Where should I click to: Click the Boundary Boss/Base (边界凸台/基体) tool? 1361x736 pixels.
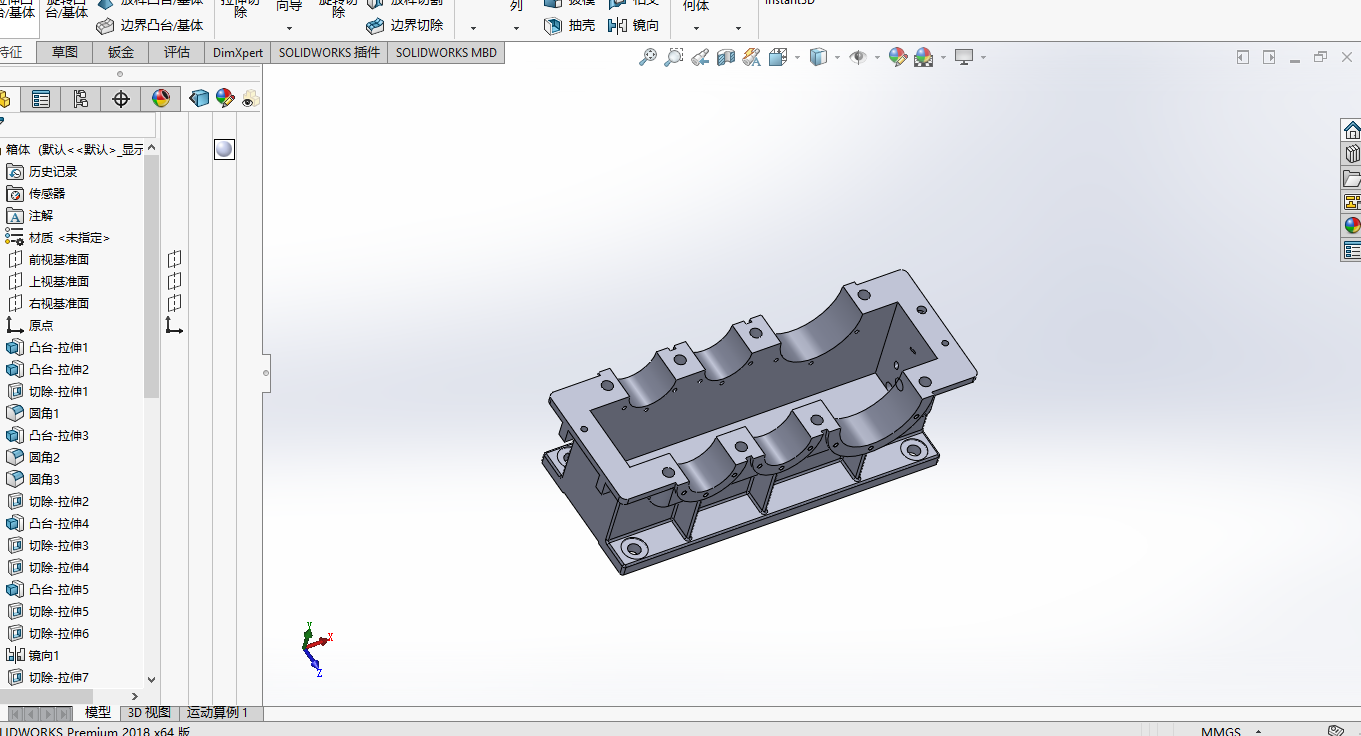[x=150, y=25]
